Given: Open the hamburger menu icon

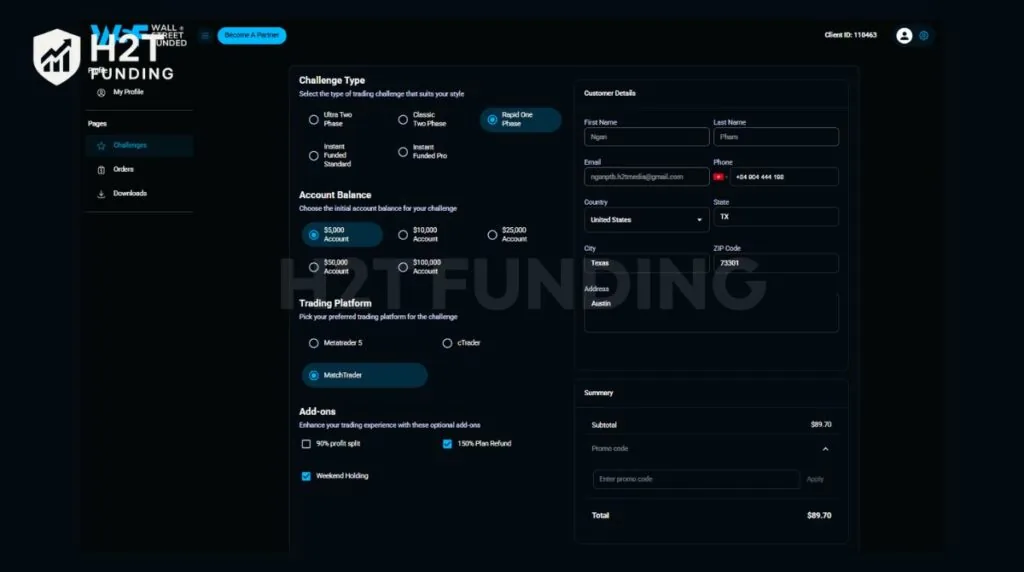Looking at the screenshot, I should pyautogui.click(x=205, y=35).
